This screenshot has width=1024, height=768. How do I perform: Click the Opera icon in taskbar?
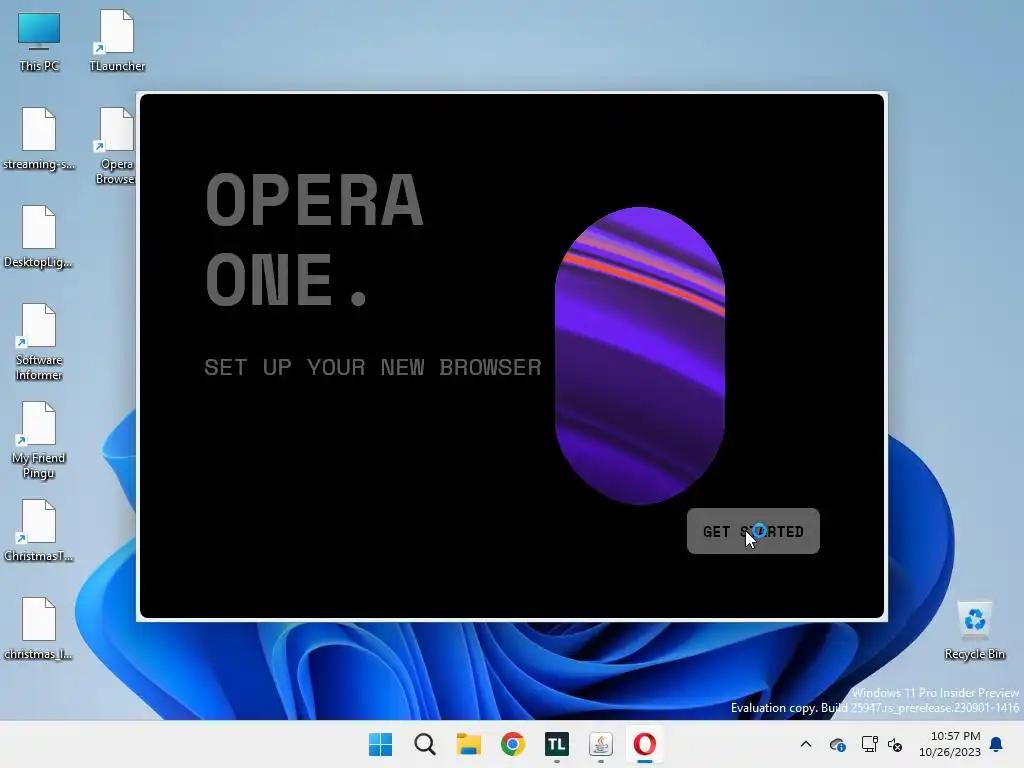[645, 744]
